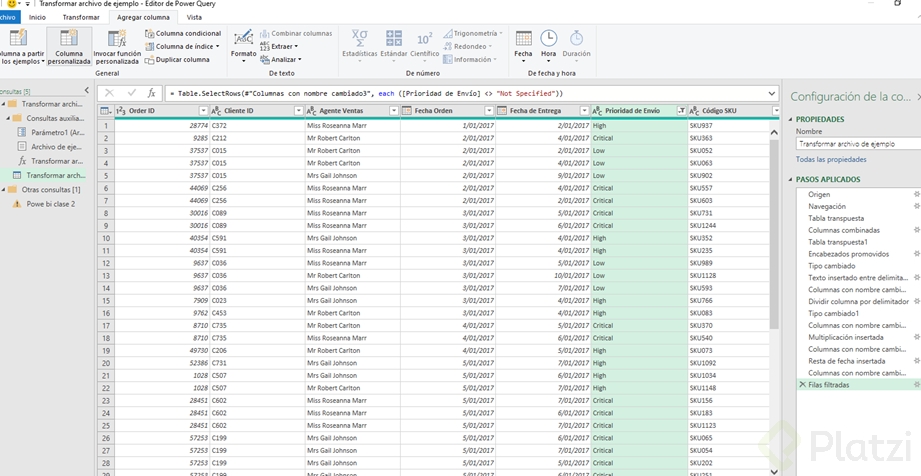Click the Hora clock icon
Viewport: 921px width, 476px height.
tap(549, 40)
